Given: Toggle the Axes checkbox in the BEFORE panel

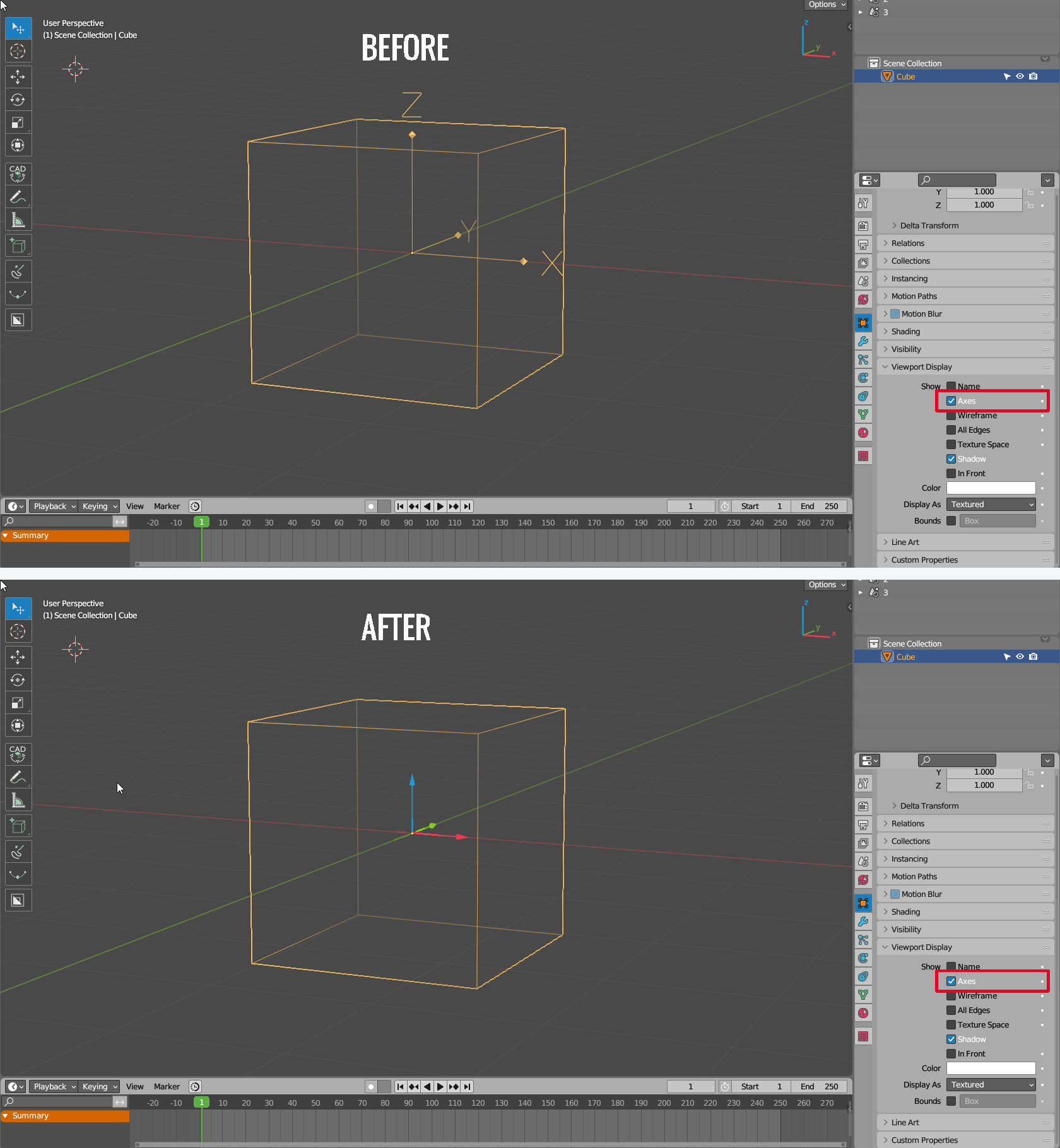Looking at the screenshot, I should (x=951, y=401).
